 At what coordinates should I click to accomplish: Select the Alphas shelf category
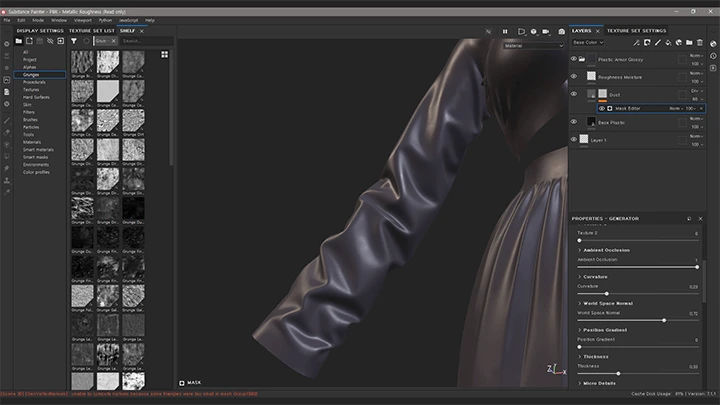[x=29, y=67]
